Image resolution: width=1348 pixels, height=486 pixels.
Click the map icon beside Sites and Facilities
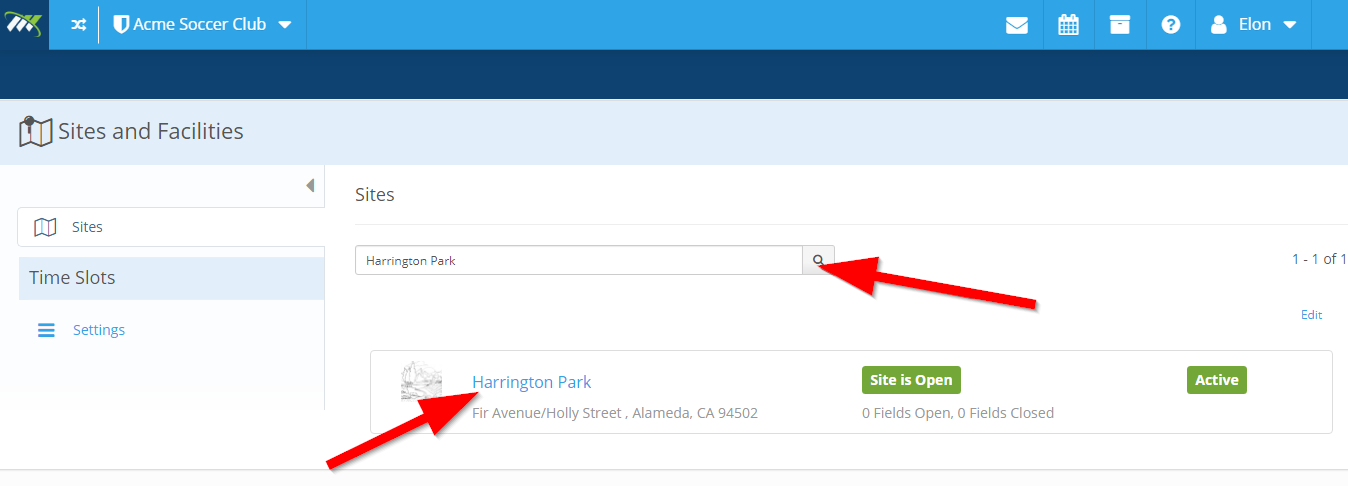36,132
